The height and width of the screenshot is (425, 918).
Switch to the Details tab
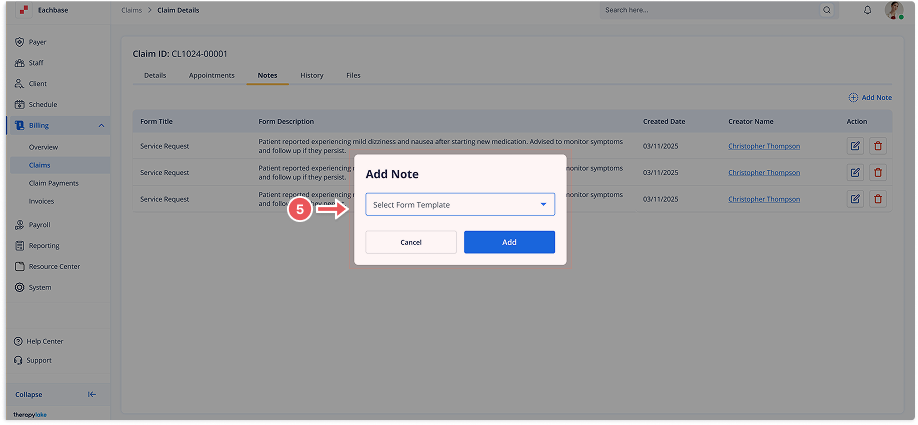click(155, 76)
